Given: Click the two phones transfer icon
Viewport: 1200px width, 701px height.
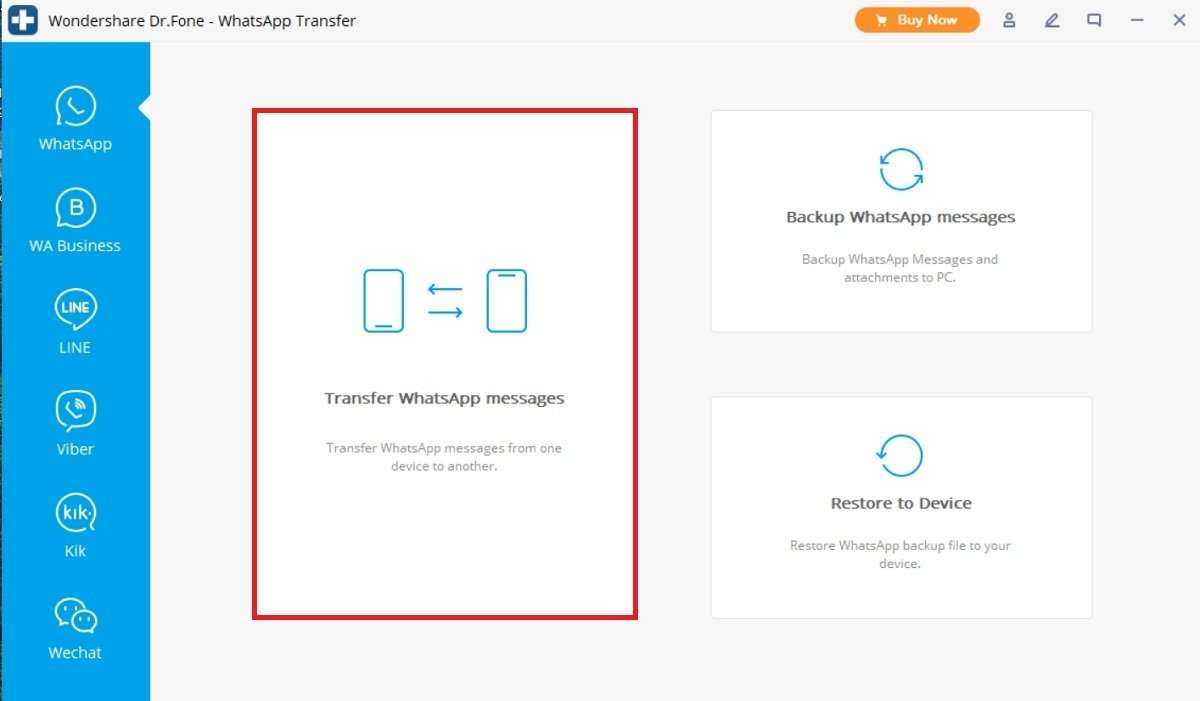Looking at the screenshot, I should tap(444, 300).
